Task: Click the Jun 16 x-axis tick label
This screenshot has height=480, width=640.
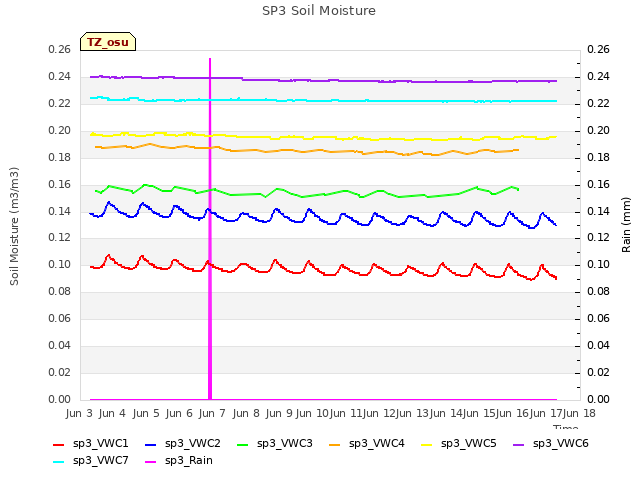Action: pyautogui.click(x=511, y=413)
